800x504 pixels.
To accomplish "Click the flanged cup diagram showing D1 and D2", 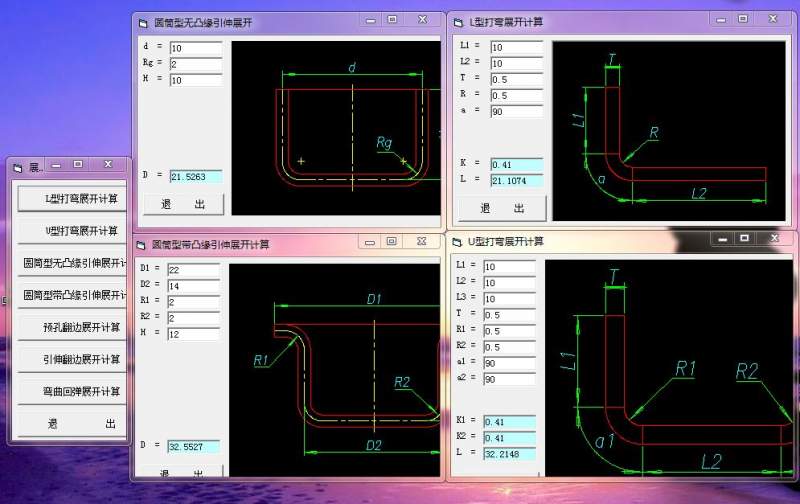I will (x=335, y=370).
